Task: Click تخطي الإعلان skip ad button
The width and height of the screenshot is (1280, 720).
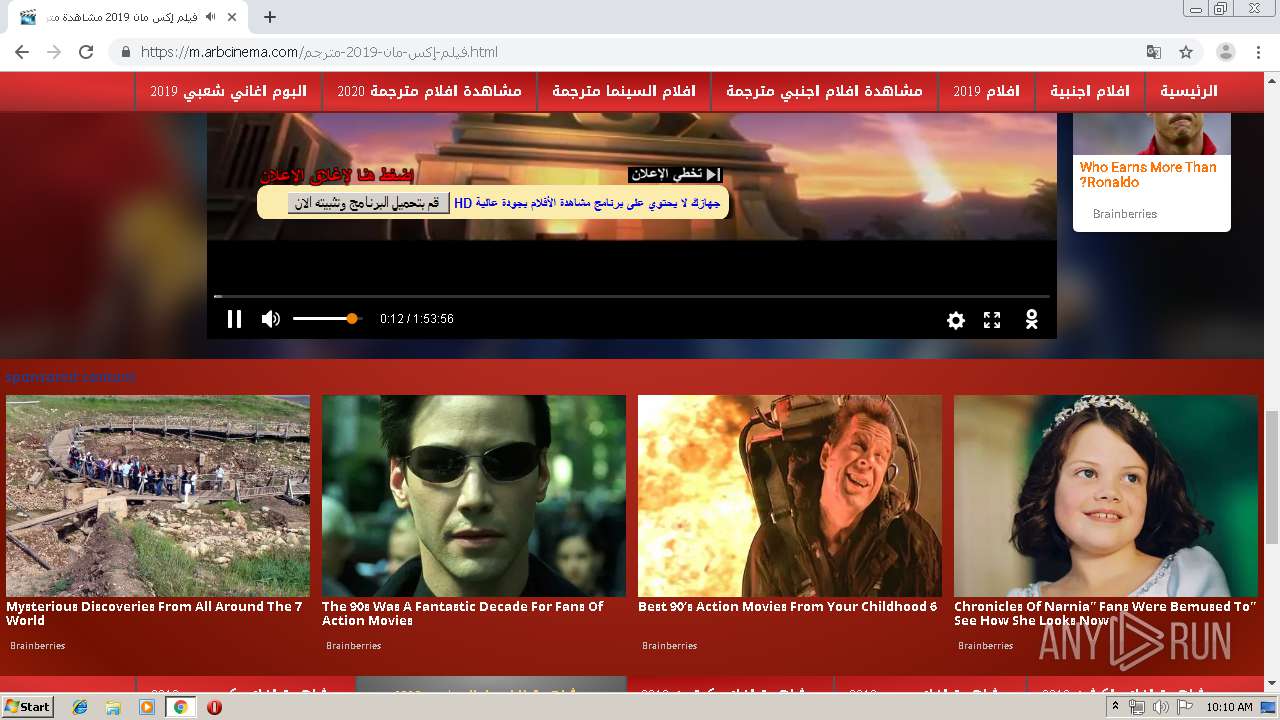Action: pyautogui.click(x=675, y=174)
